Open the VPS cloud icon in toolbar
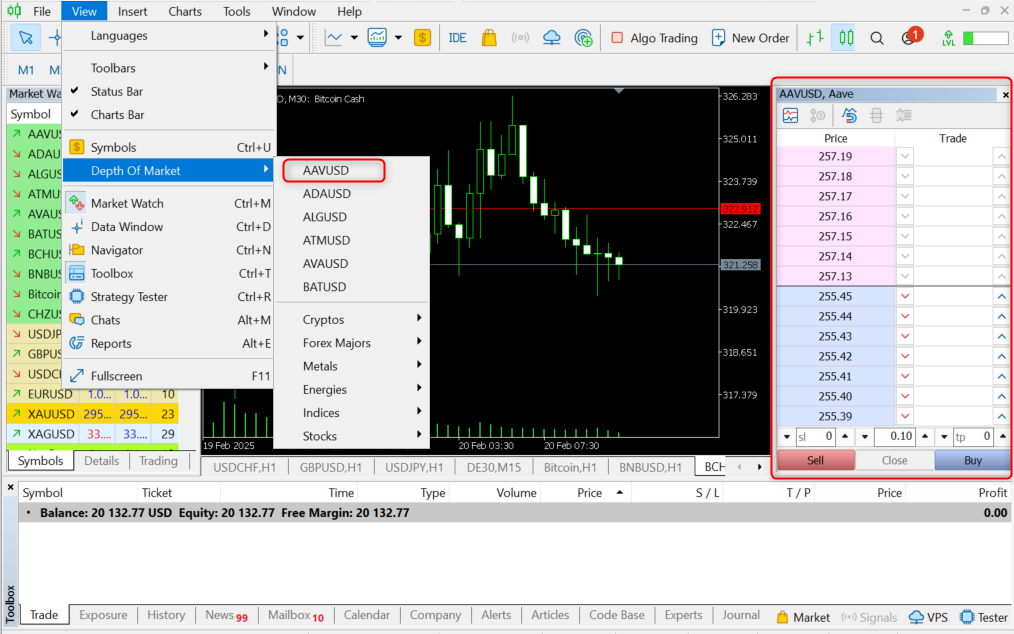The width and height of the screenshot is (1014, 634). point(552,38)
